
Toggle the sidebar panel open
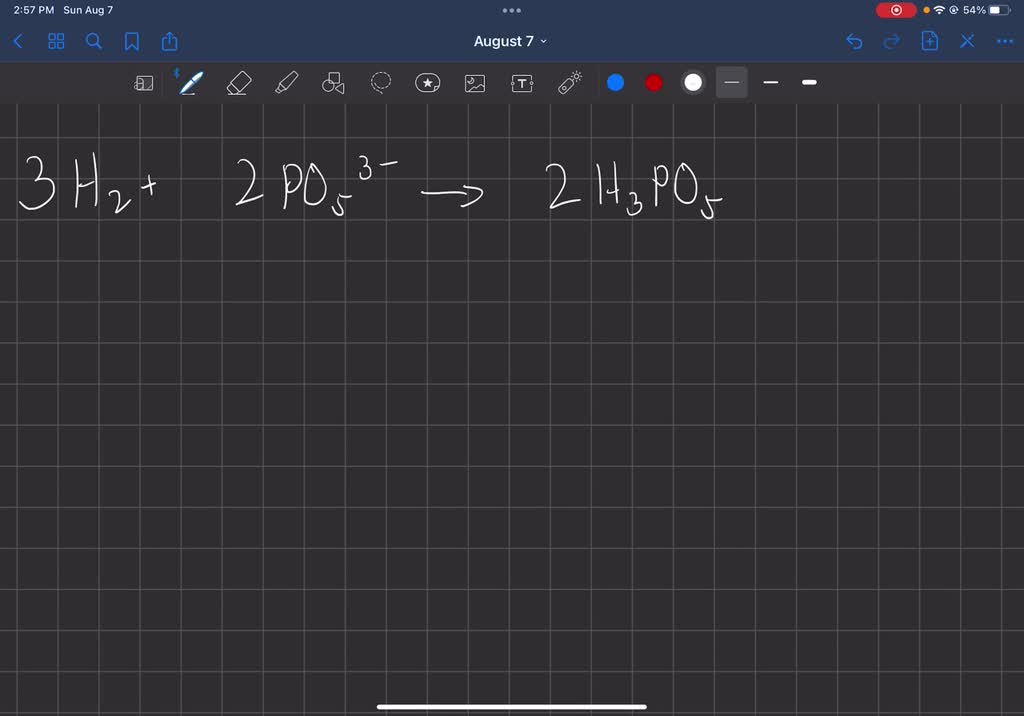click(x=144, y=83)
